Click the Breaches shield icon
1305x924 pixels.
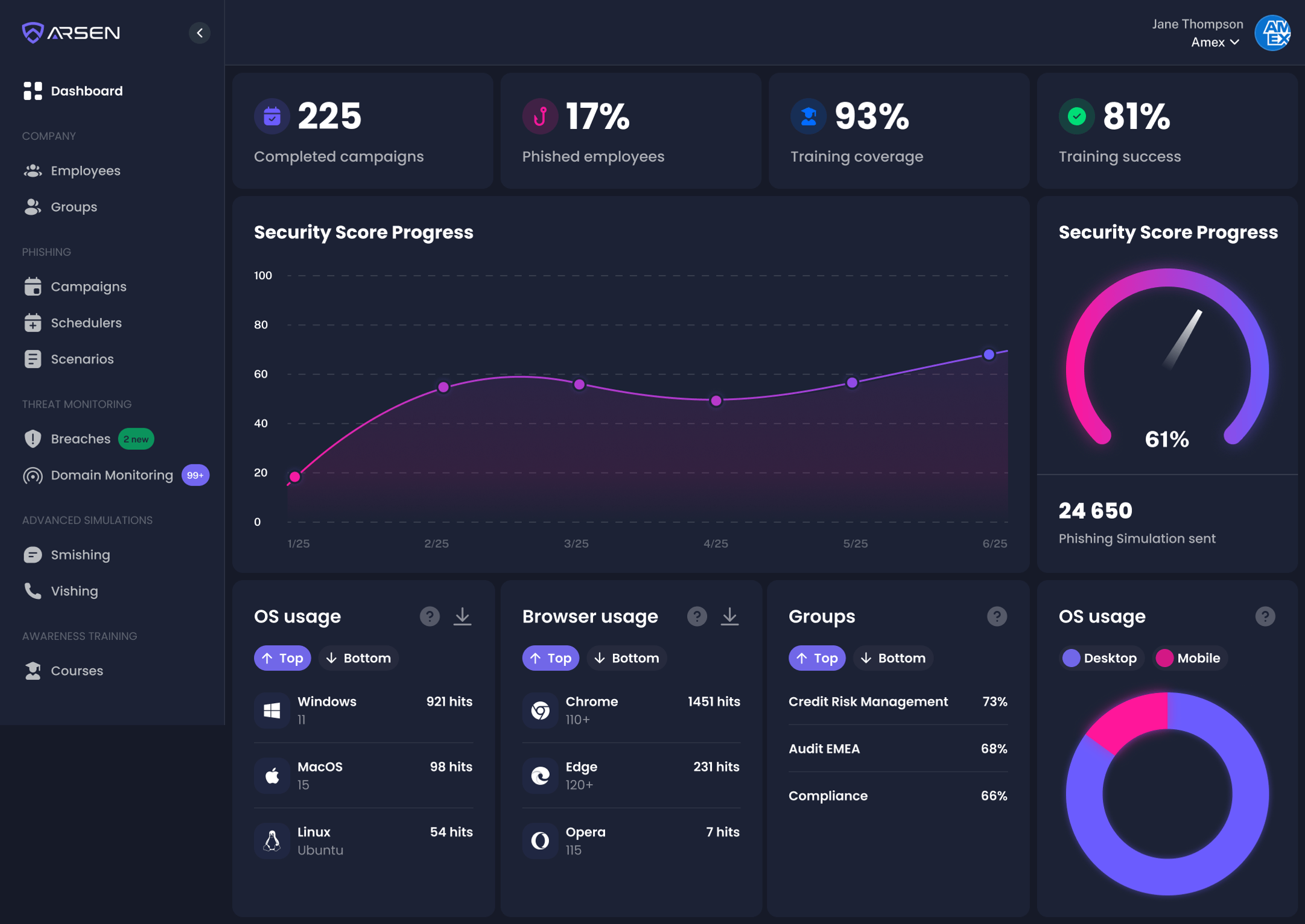click(33, 439)
